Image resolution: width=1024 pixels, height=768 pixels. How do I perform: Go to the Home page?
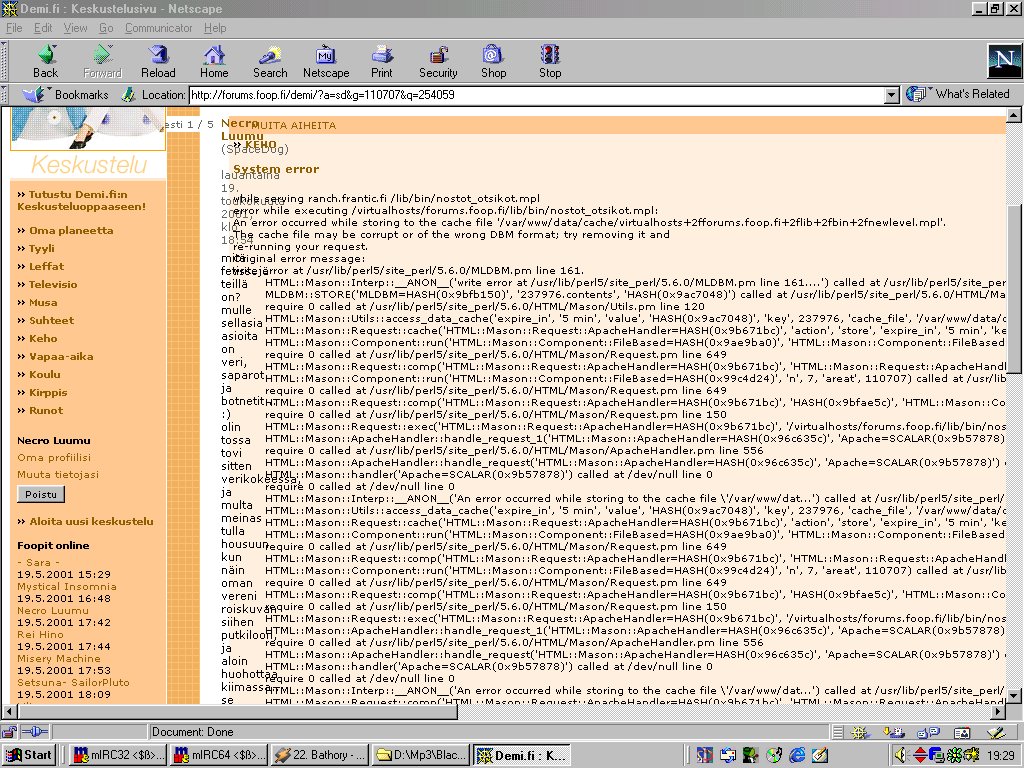pyautogui.click(x=214, y=61)
